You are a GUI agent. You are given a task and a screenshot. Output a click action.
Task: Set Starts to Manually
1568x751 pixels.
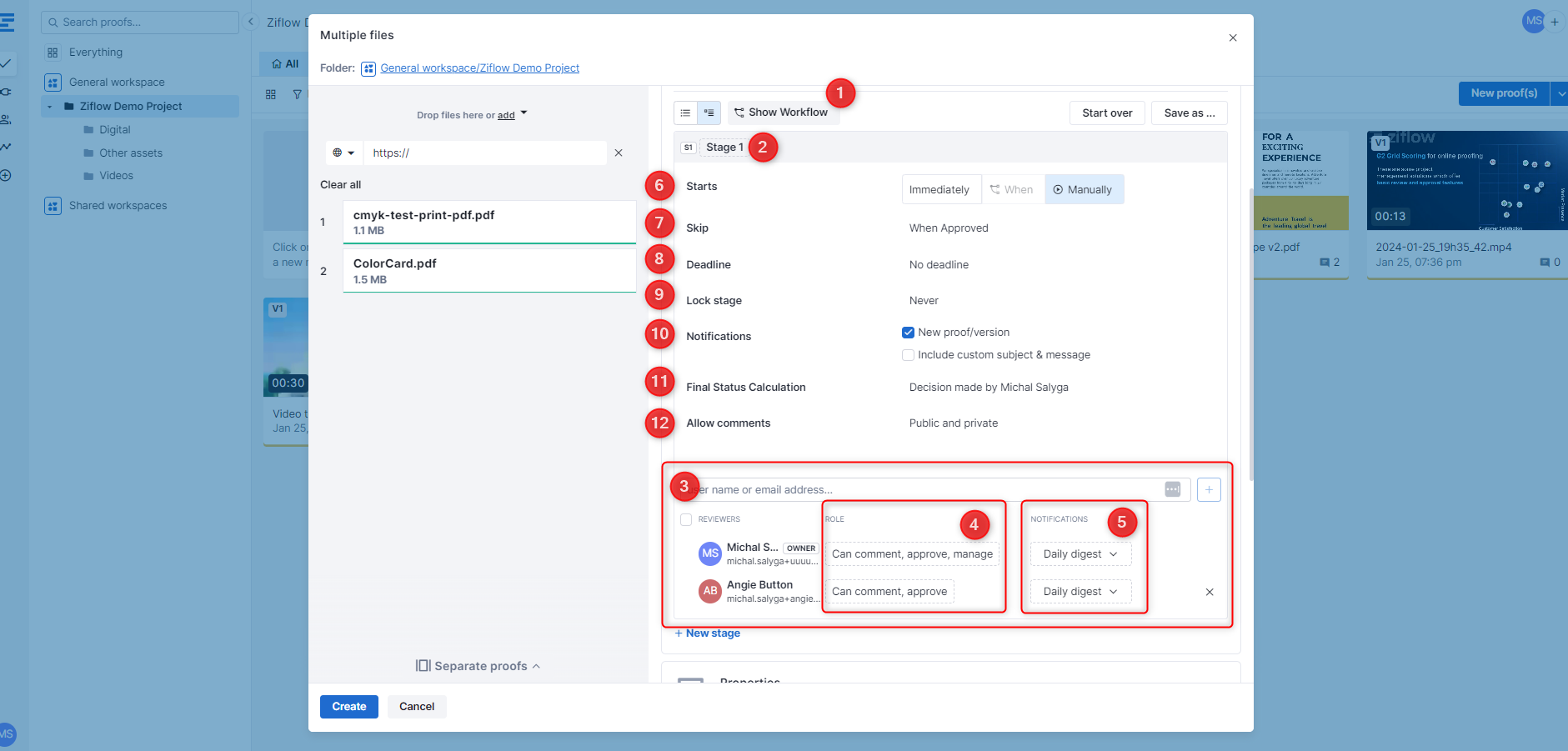point(1084,190)
